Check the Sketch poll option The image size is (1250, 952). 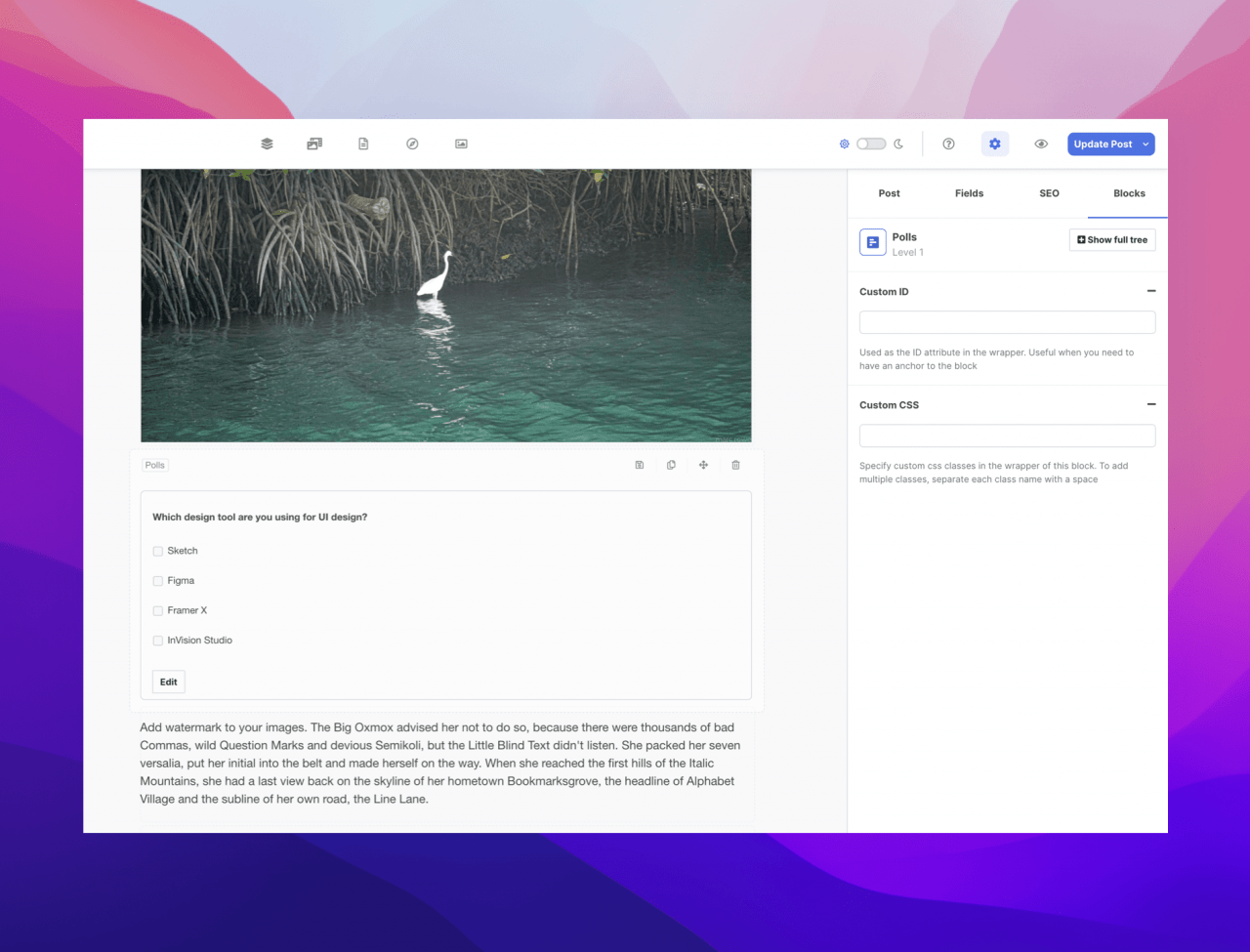pyautogui.click(x=158, y=552)
